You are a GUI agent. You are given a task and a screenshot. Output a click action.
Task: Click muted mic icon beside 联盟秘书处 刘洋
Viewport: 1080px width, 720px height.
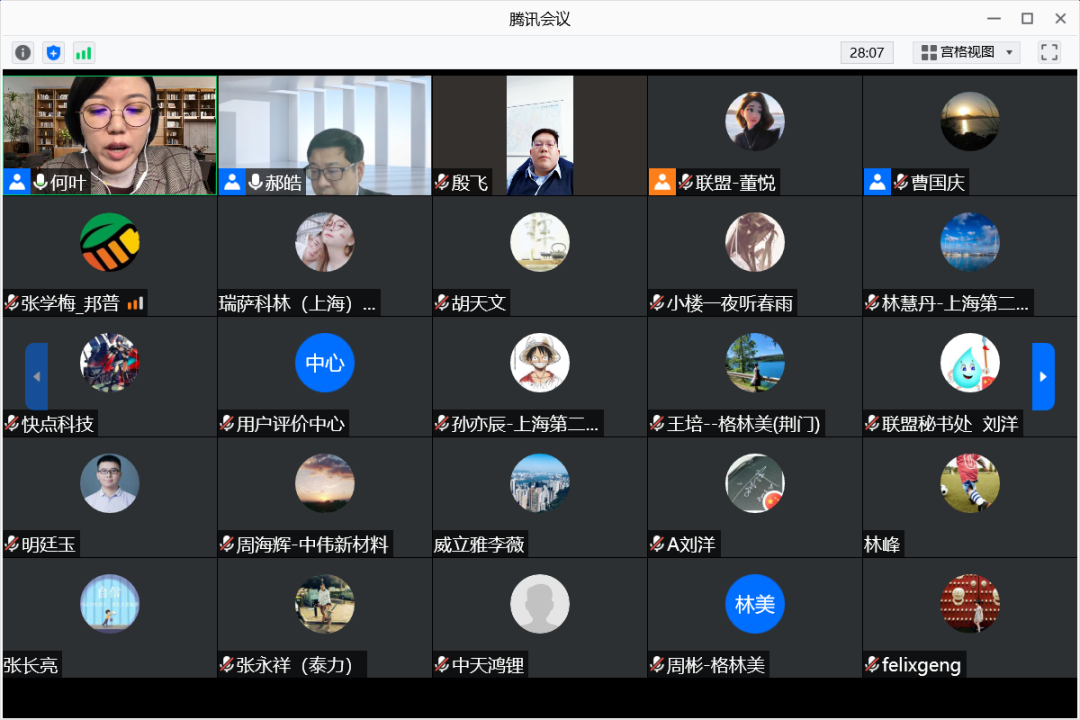pyautogui.click(x=872, y=424)
